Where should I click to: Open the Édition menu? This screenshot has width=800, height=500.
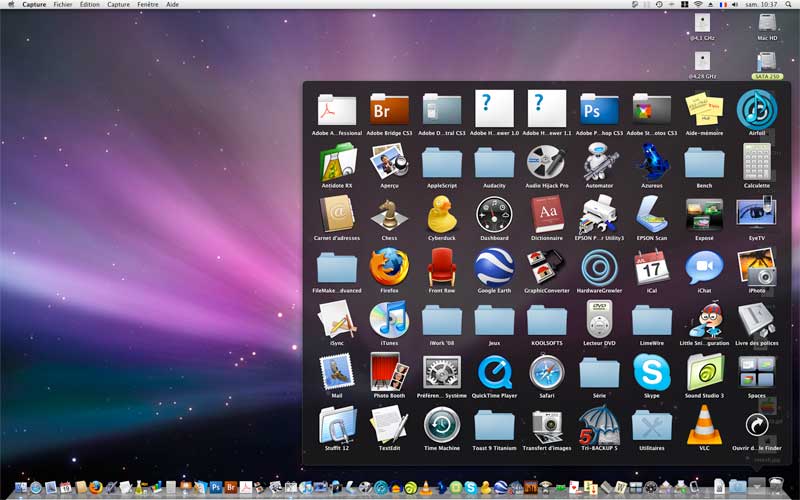pos(90,4)
